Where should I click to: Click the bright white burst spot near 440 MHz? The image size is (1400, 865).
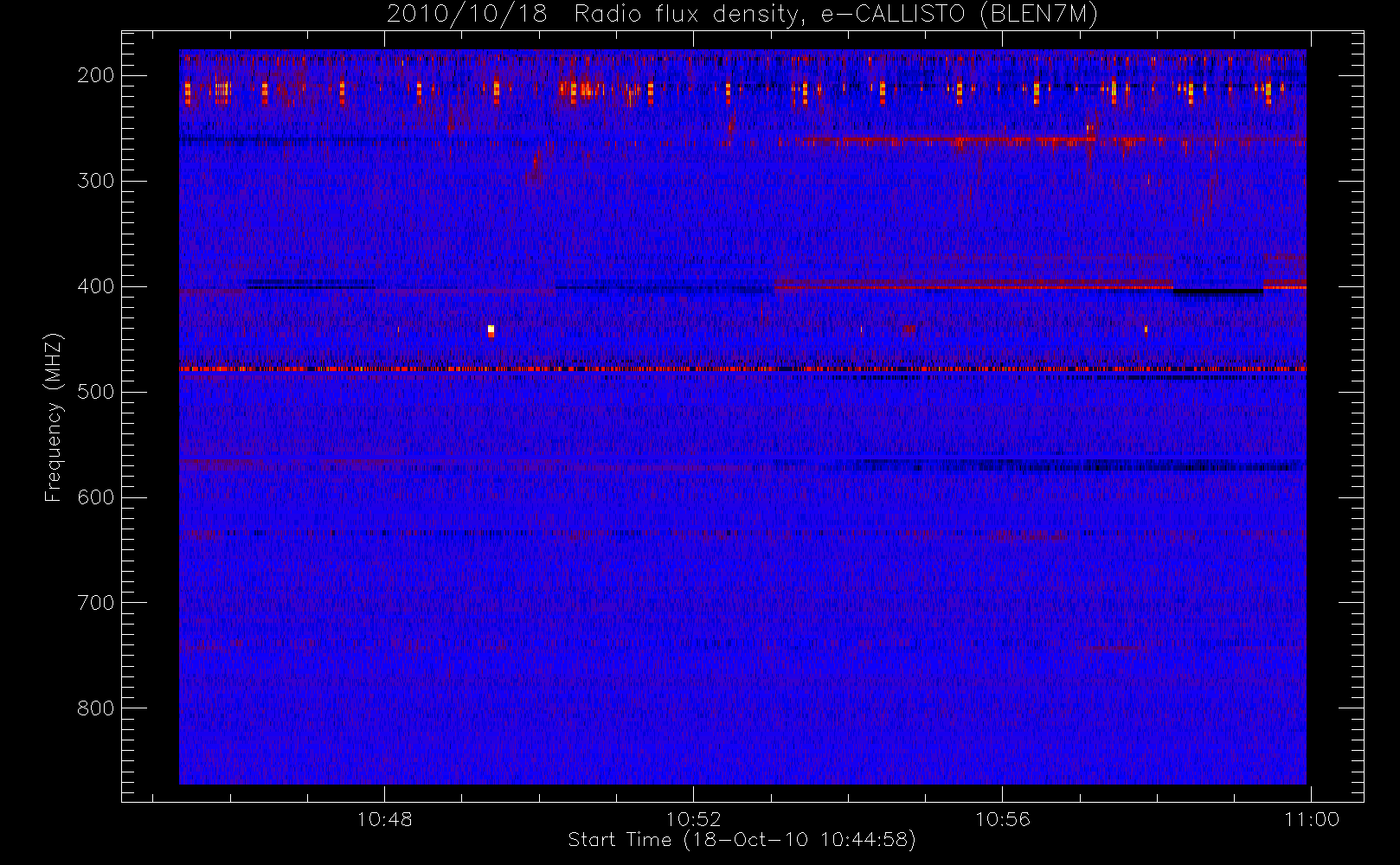[x=491, y=330]
